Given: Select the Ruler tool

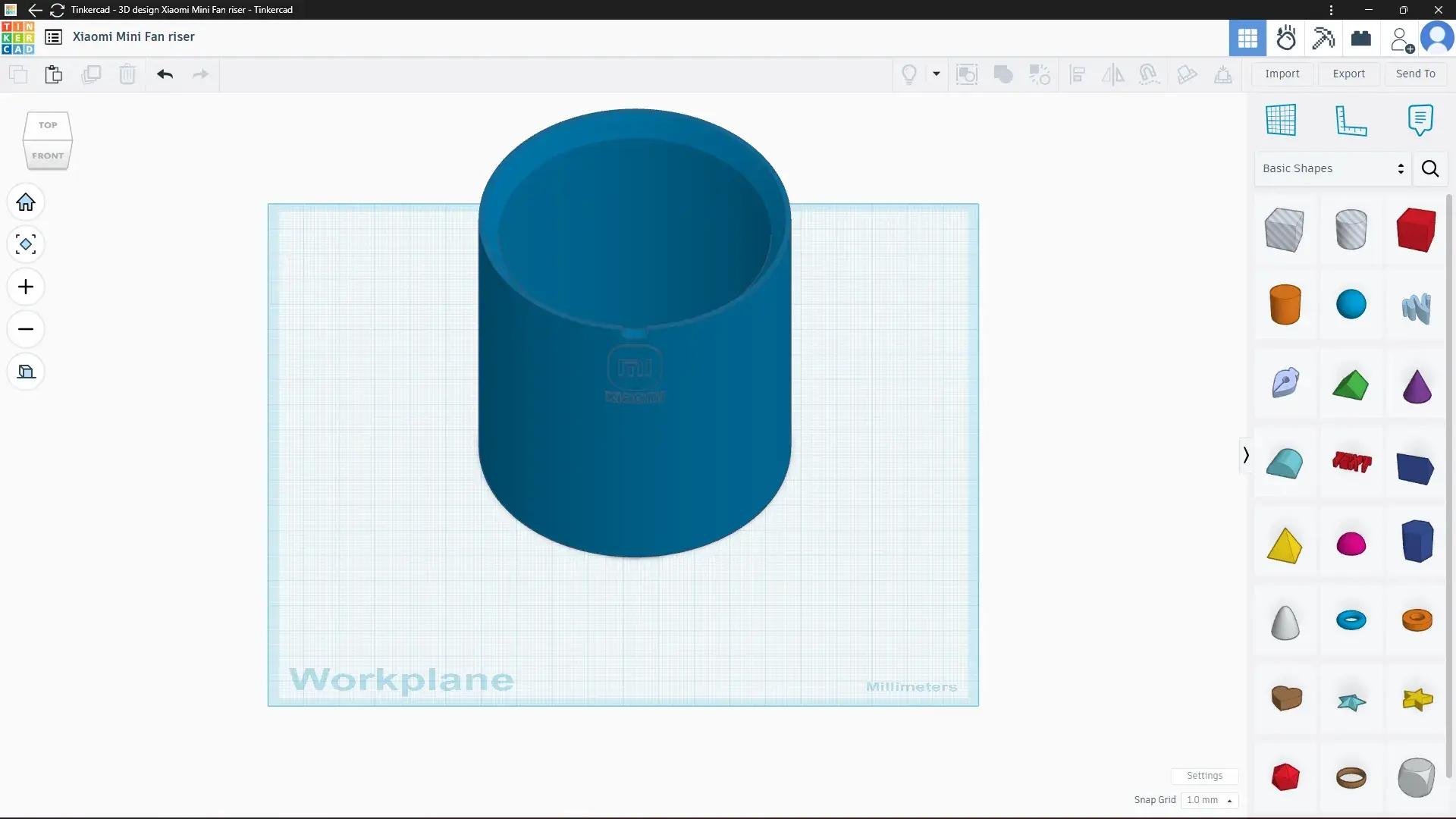Looking at the screenshot, I should tap(1351, 120).
